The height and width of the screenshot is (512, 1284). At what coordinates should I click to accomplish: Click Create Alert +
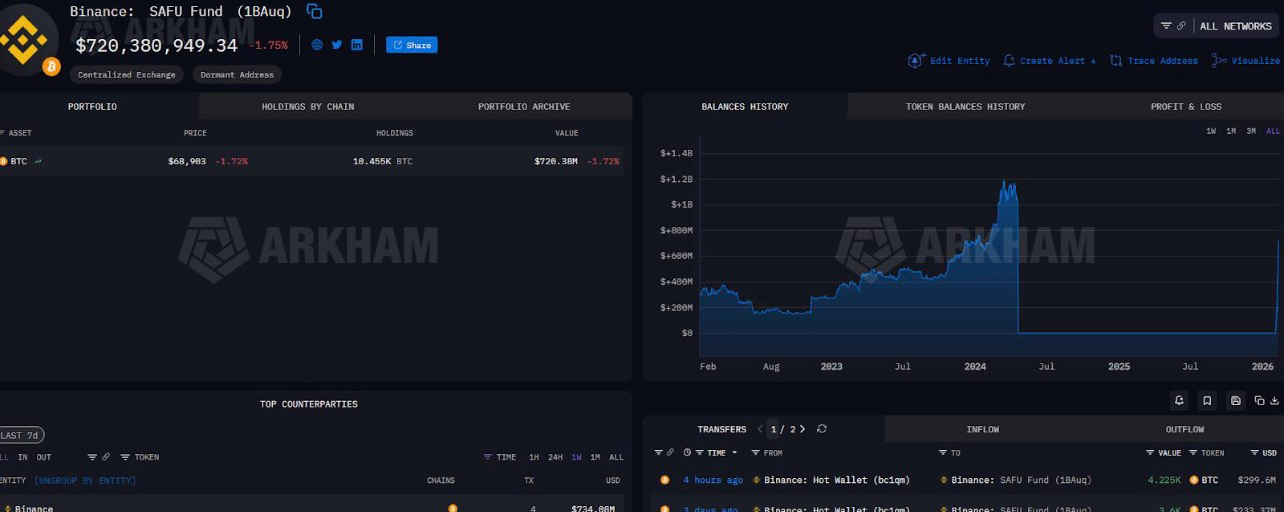(x=1049, y=61)
